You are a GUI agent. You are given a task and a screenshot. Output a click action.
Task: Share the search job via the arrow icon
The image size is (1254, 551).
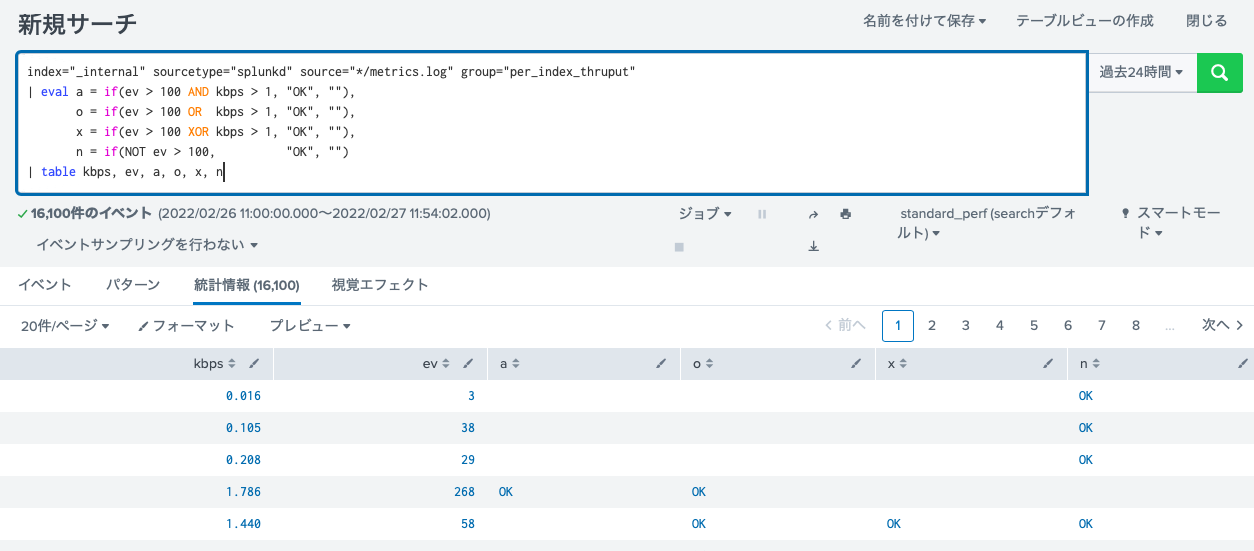[813, 214]
